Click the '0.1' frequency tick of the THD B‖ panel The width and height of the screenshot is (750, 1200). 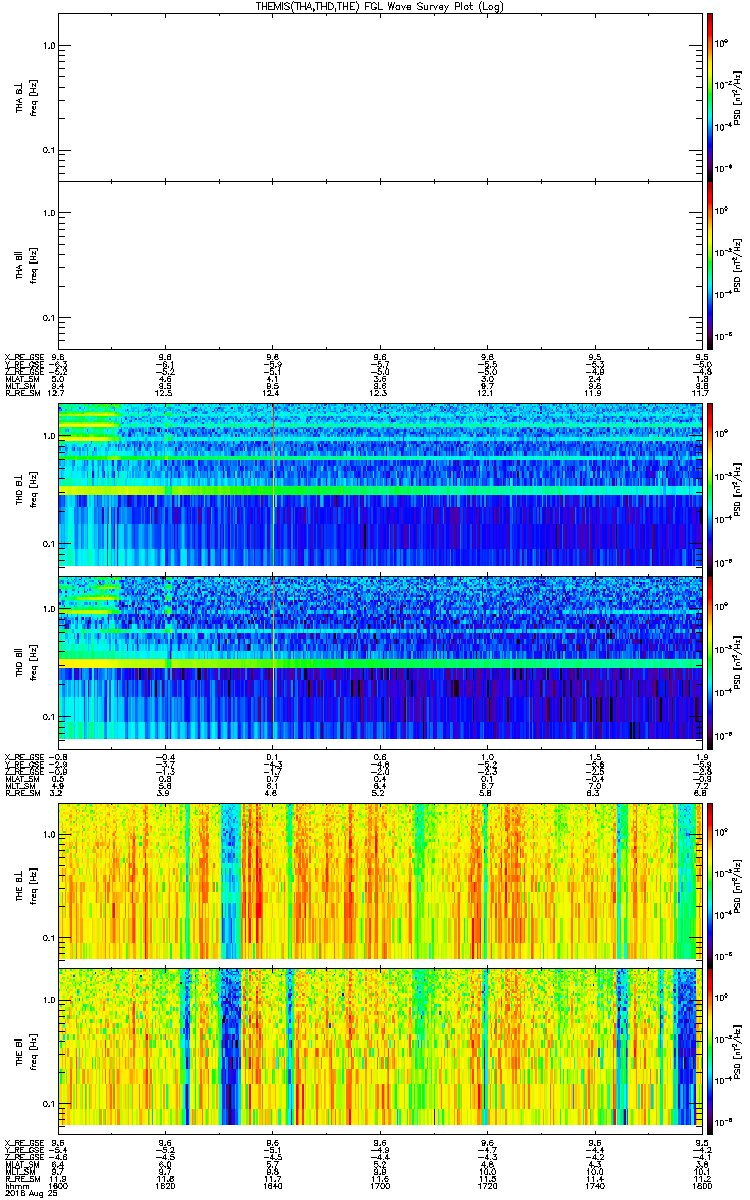click(48, 717)
